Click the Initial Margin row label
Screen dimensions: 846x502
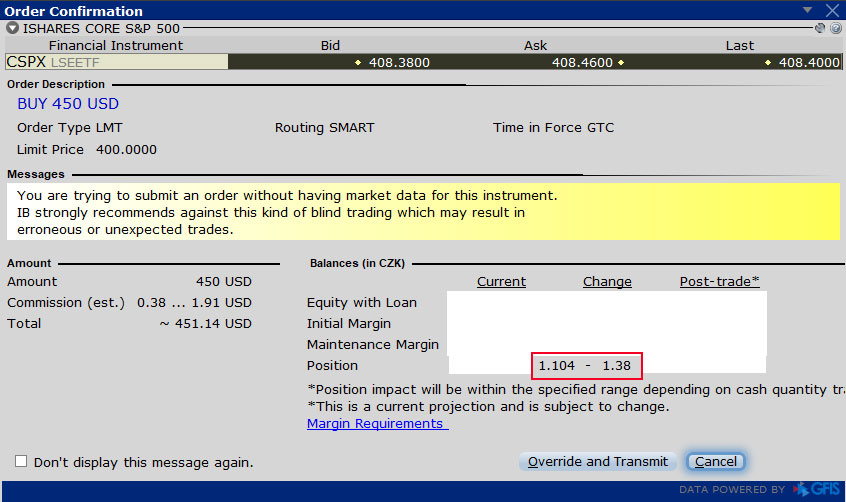pos(349,324)
